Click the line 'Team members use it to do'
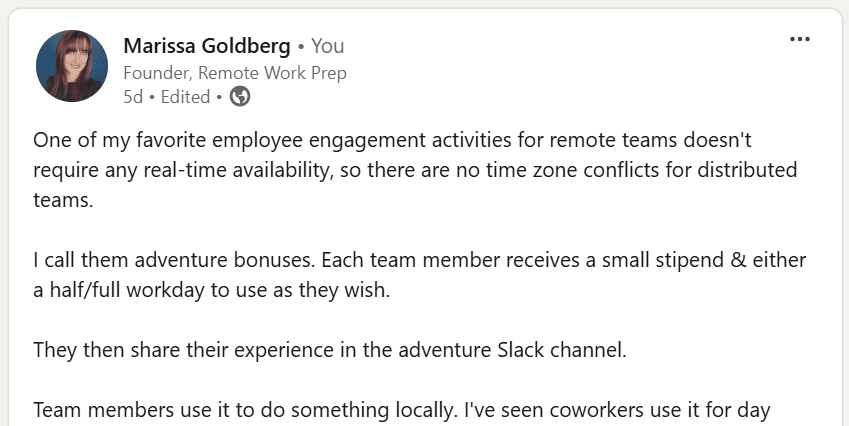 pyautogui.click(x=402, y=410)
